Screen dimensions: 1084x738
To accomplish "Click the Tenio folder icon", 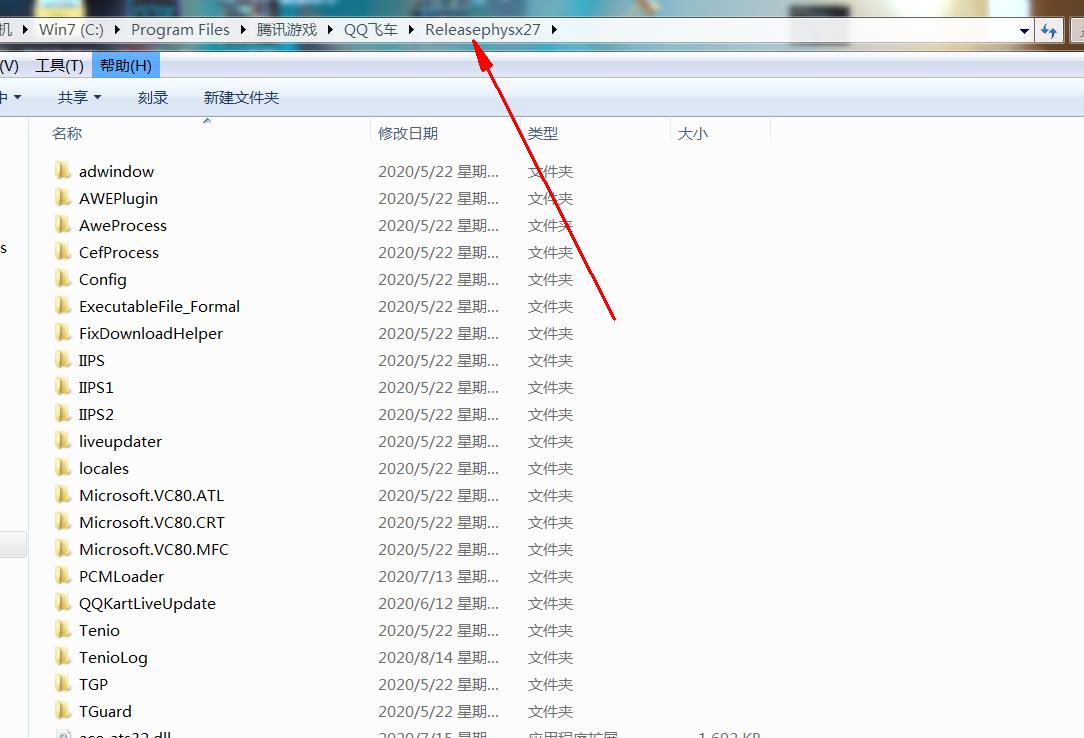I will point(63,630).
